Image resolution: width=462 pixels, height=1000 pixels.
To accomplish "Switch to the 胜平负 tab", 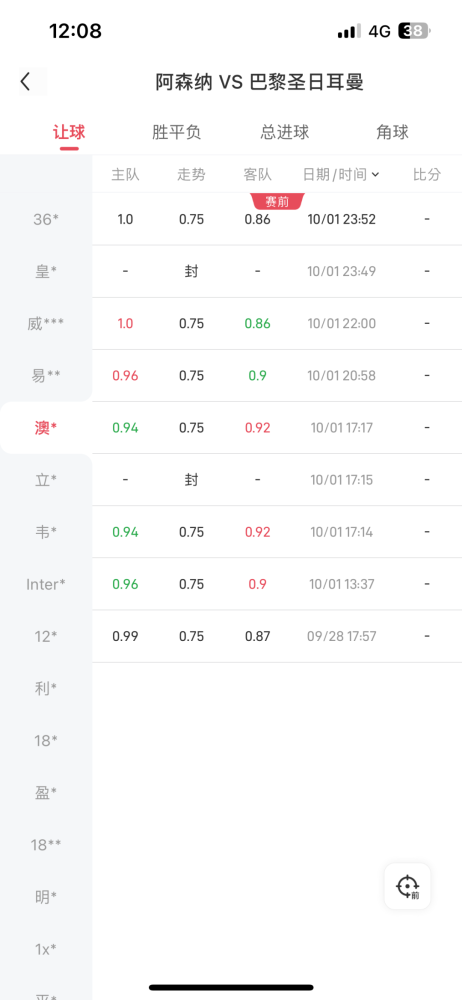I will point(177,132).
